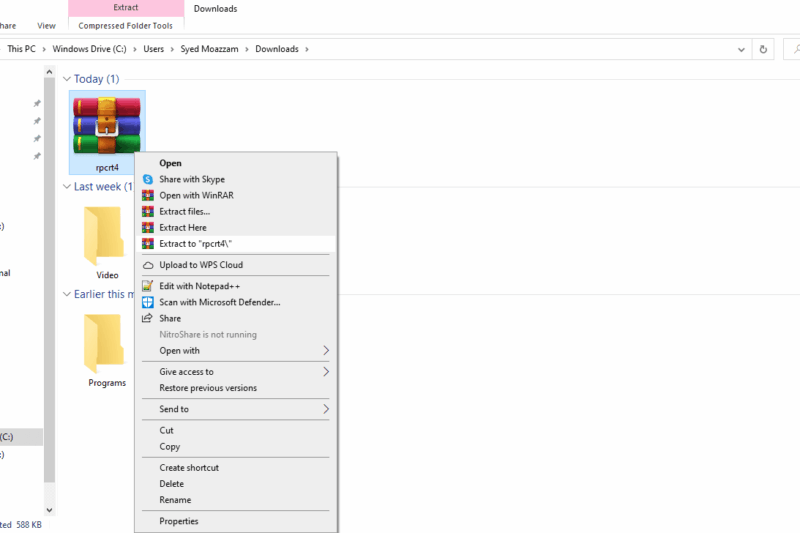The image size is (800, 533).
Task: Choose Cut from context menu
Action: [x=236, y=430]
